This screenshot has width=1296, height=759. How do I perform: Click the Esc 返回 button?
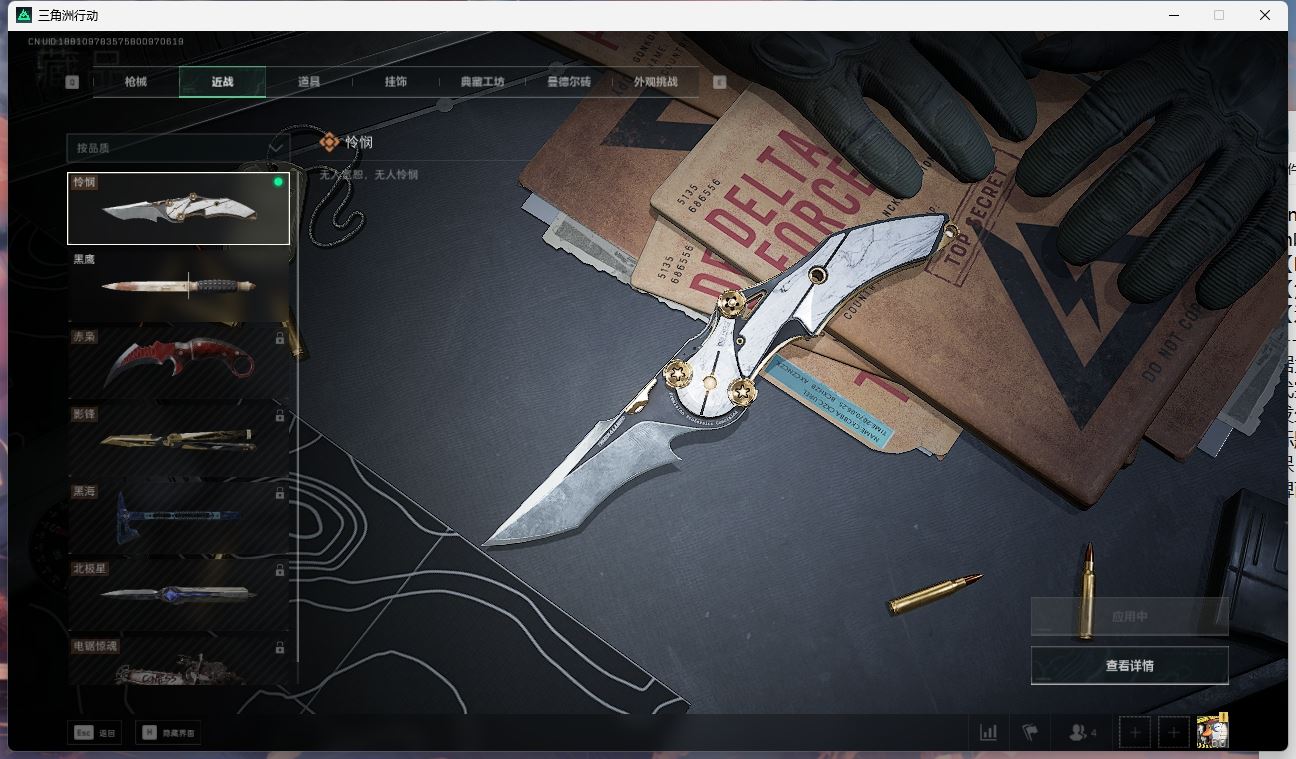tap(95, 733)
